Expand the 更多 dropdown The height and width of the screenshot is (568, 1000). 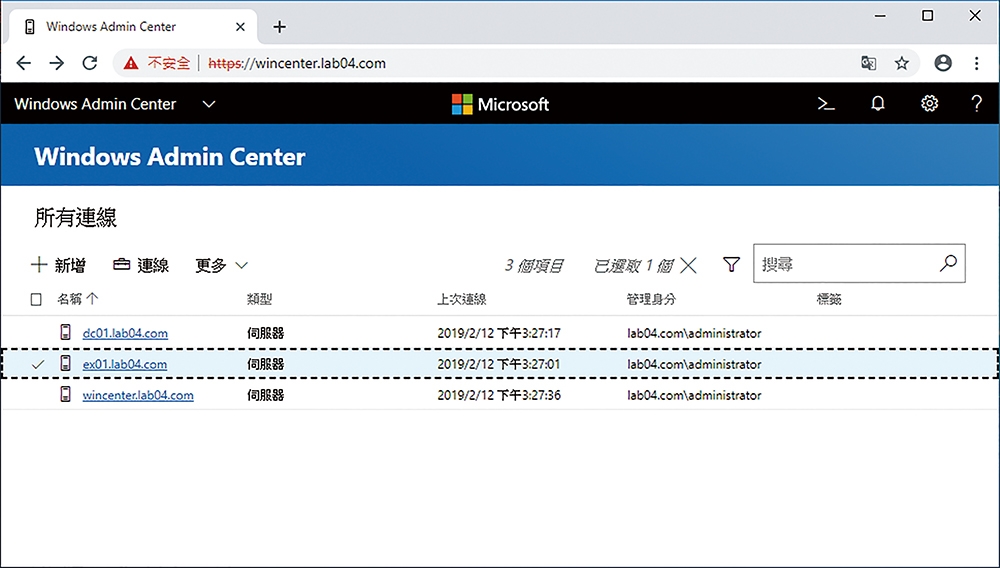[221, 265]
